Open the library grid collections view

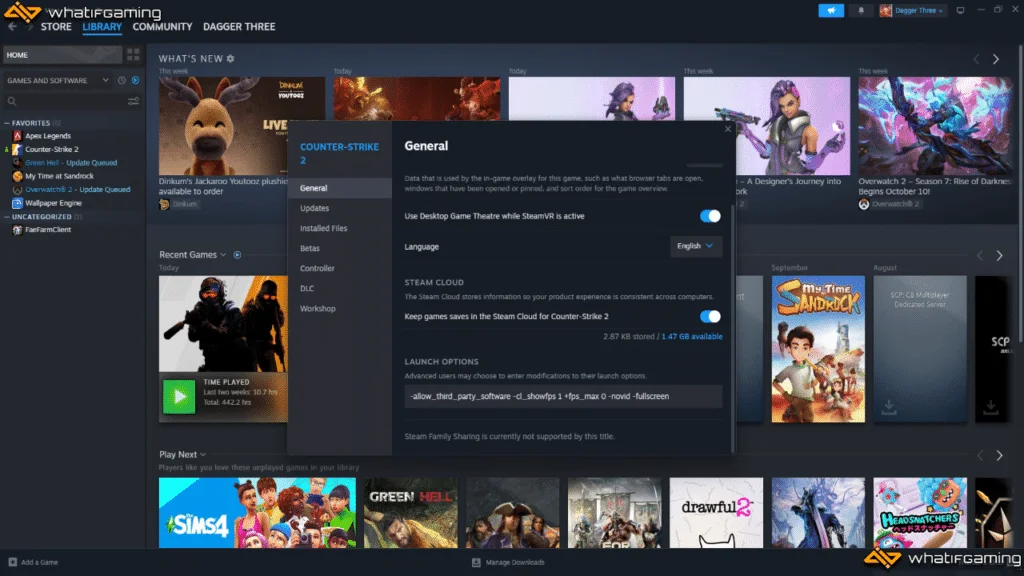pos(133,55)
